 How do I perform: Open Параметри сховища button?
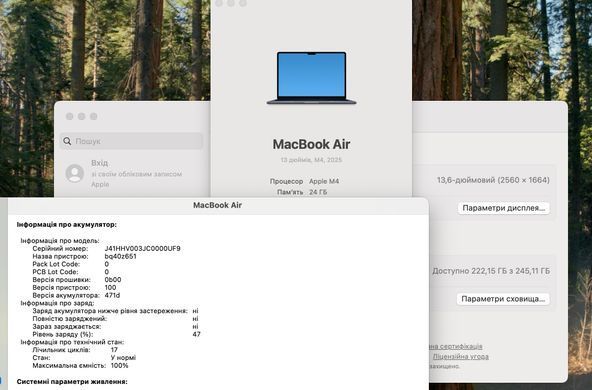click(503, 299)
